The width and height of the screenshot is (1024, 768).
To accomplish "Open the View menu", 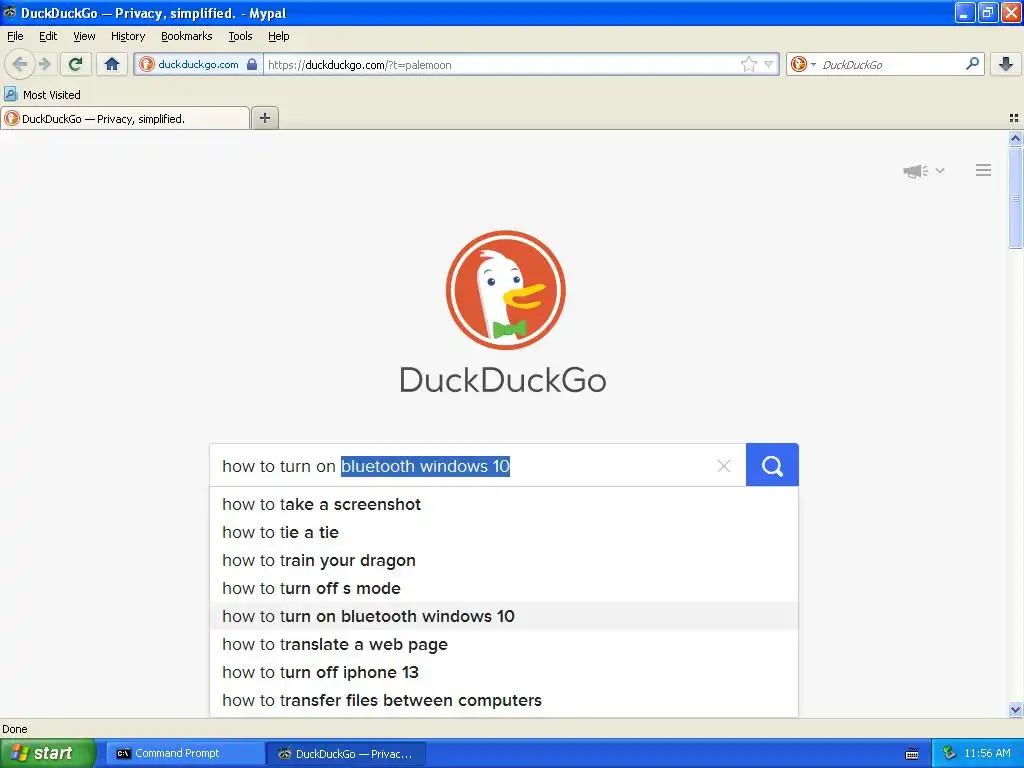I will click(x=84, y=36).
